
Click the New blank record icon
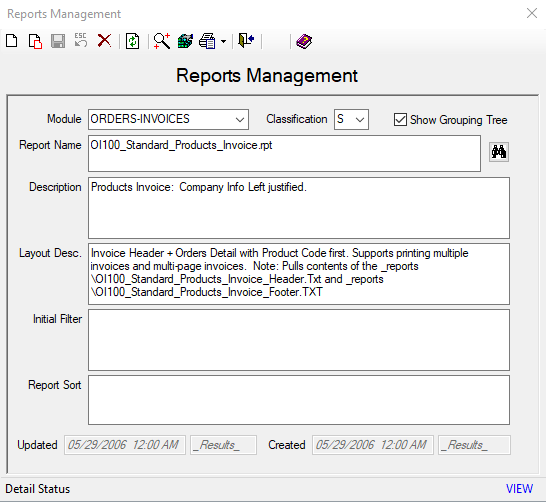click(12, 41)
